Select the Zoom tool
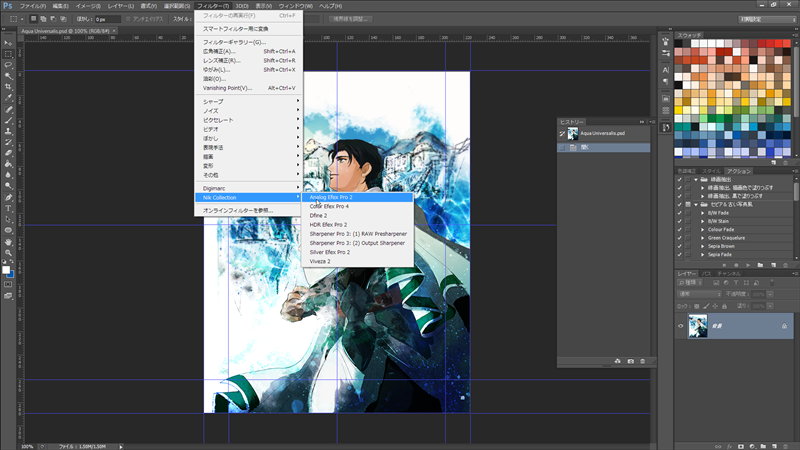The image size is (800, 450). (8, 253)
